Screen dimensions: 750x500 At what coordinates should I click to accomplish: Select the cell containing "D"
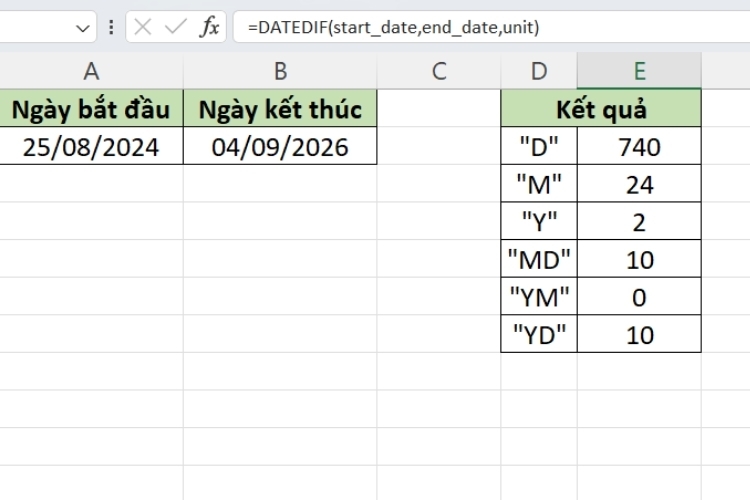coord(539,146)
